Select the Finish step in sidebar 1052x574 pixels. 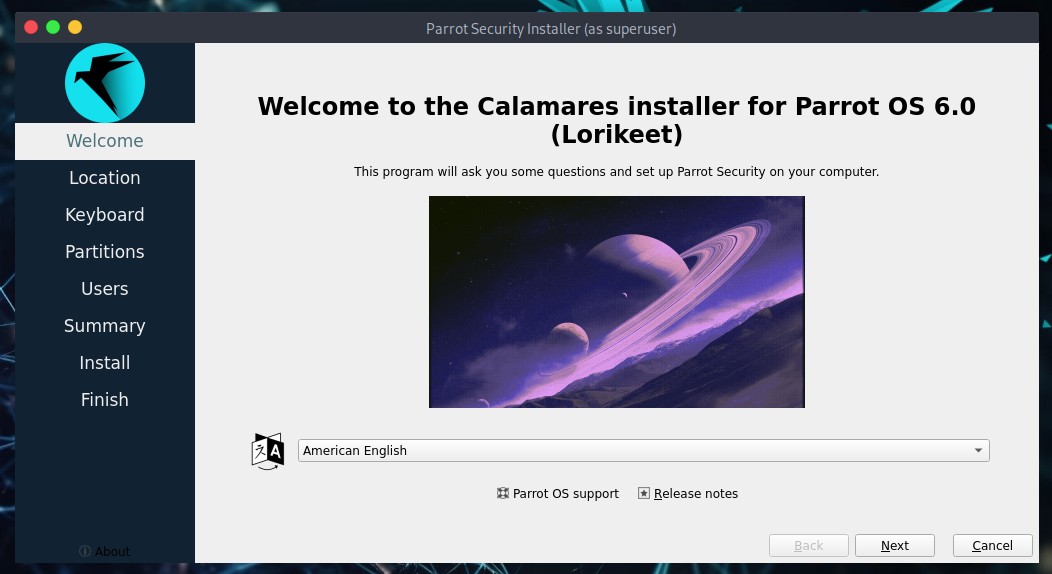click(105, 400)
